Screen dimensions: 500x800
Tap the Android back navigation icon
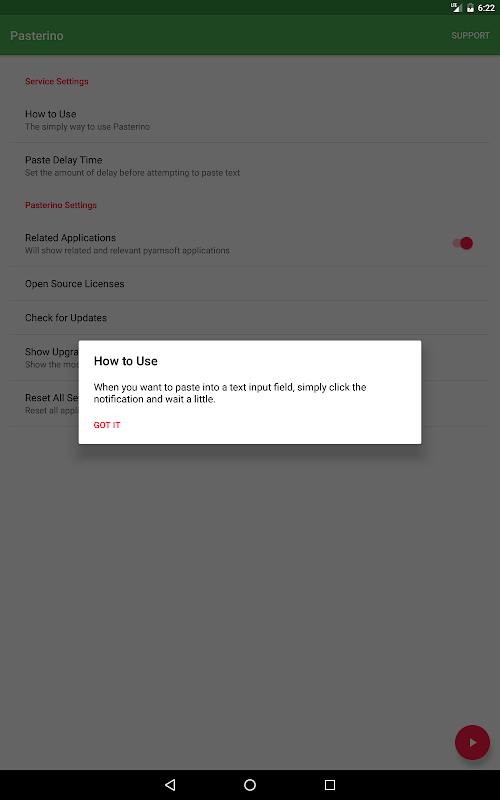click(x=170, y=785)
